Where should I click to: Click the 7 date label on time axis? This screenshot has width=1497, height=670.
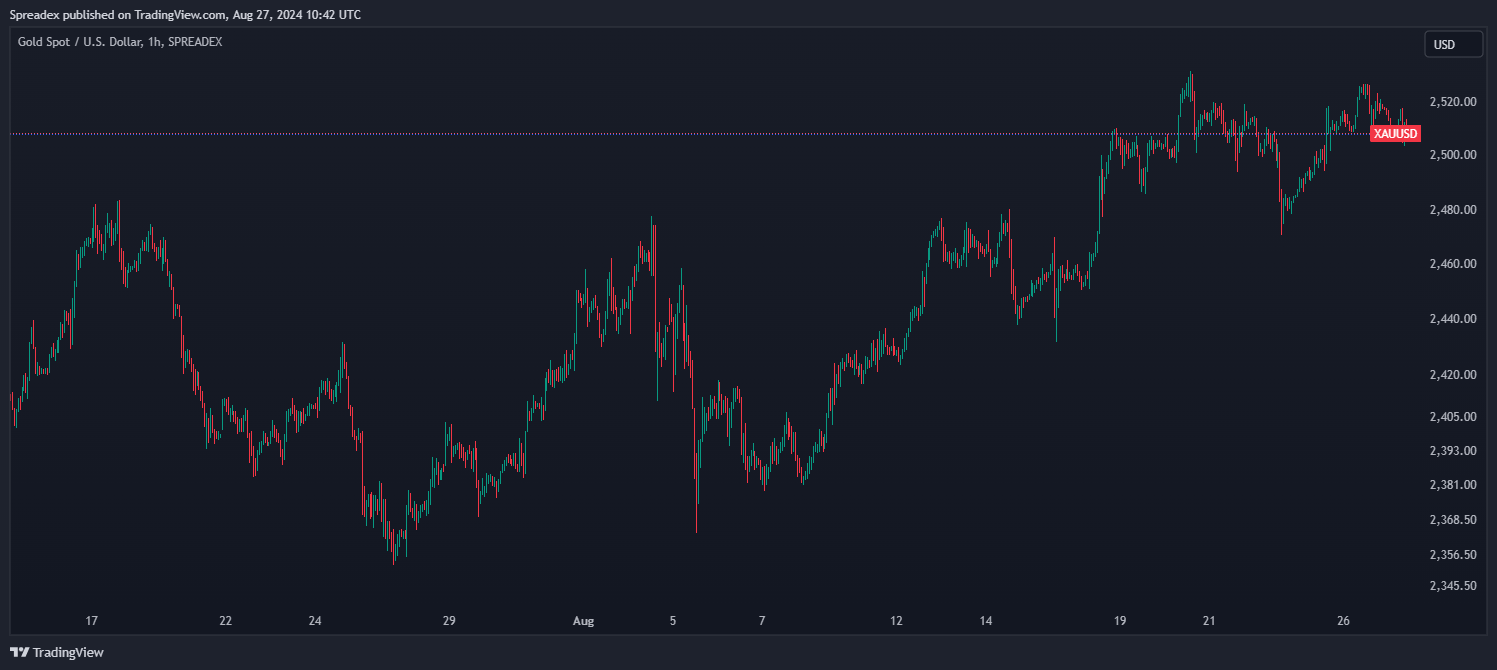pos(762,621)
